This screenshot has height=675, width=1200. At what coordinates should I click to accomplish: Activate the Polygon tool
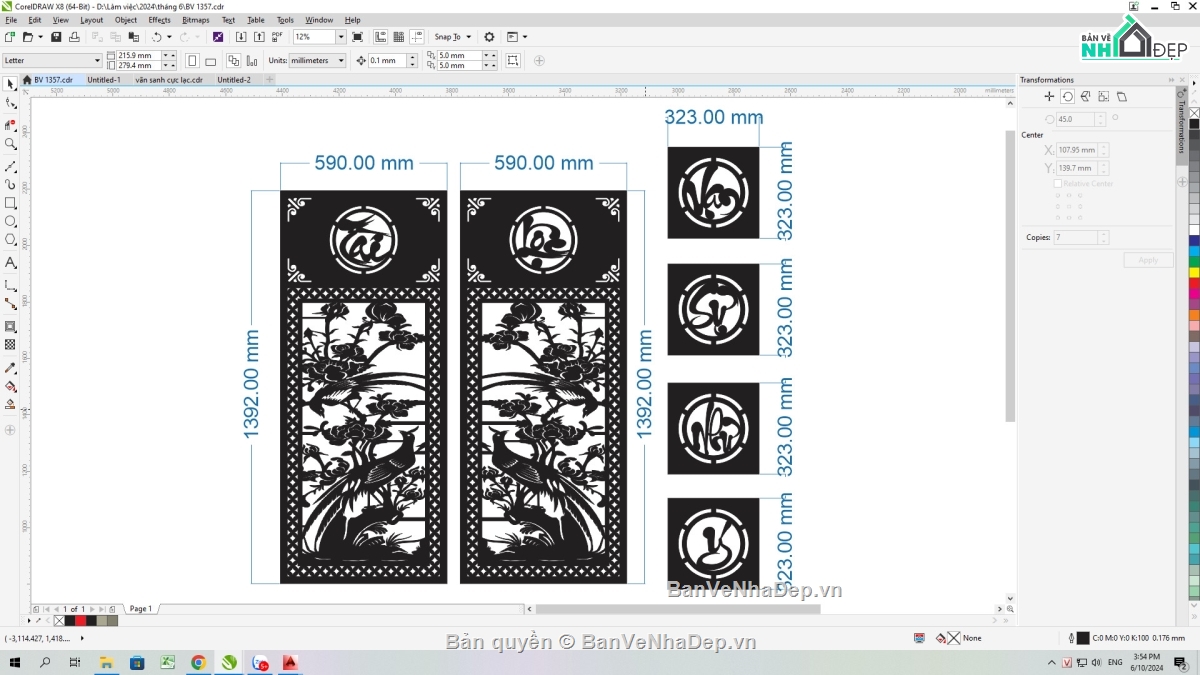coord(10,240)
